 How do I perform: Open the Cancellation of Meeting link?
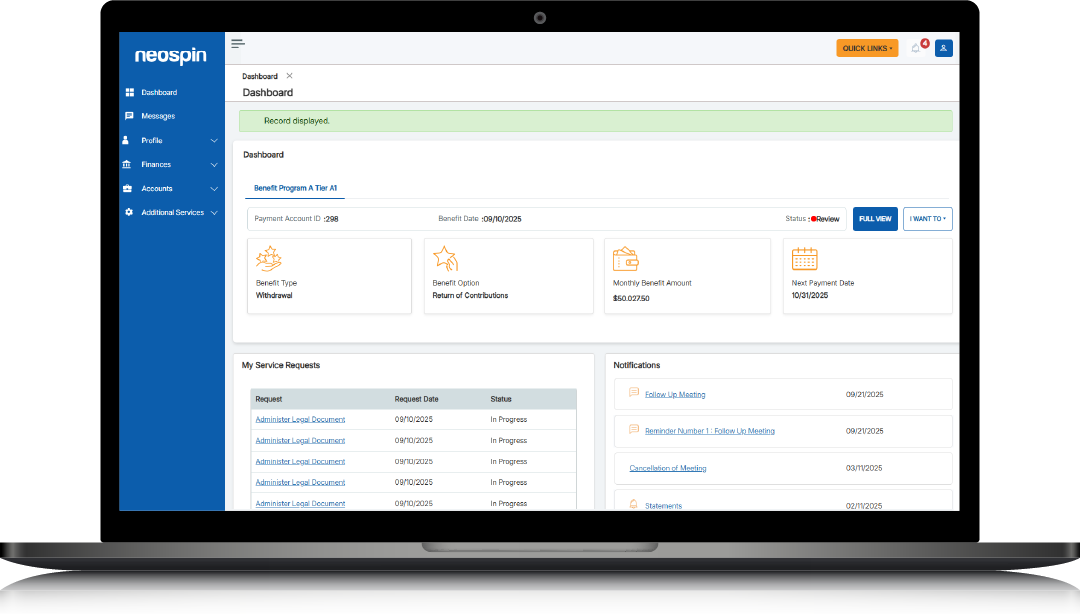667,468
